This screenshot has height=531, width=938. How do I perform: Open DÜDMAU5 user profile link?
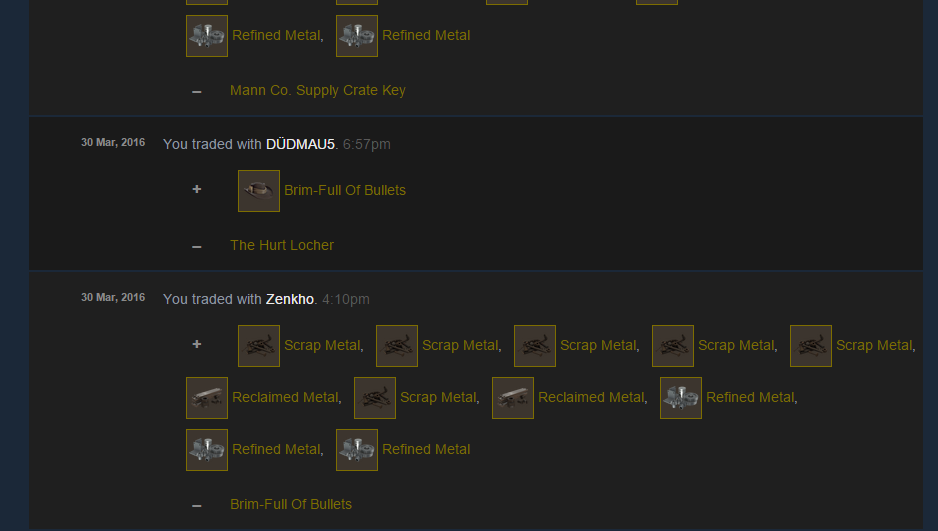point(300,144)
